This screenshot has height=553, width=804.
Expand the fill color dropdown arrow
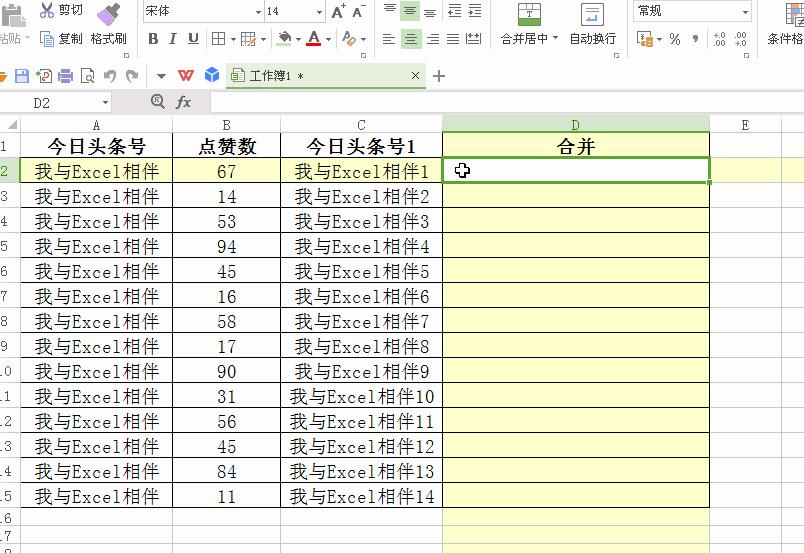(x=297, y=40)
